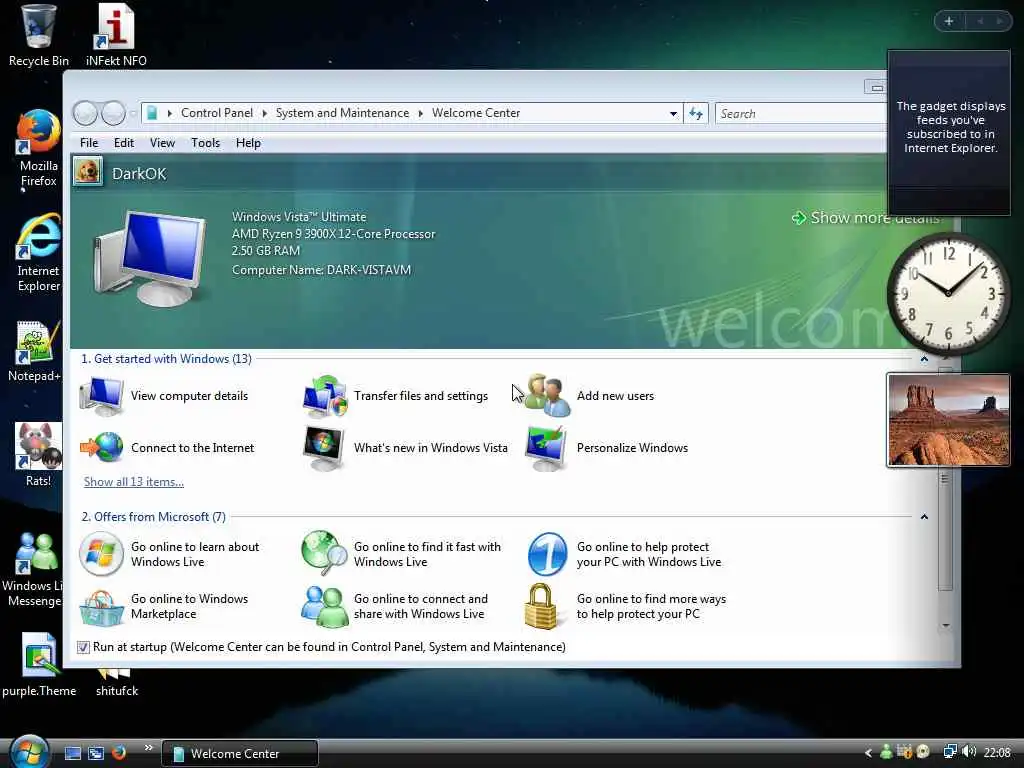The width and height of the screenshot is (1024, 768).
Task: Collapse the Get started with Windows section
Action: coord(924,359)
